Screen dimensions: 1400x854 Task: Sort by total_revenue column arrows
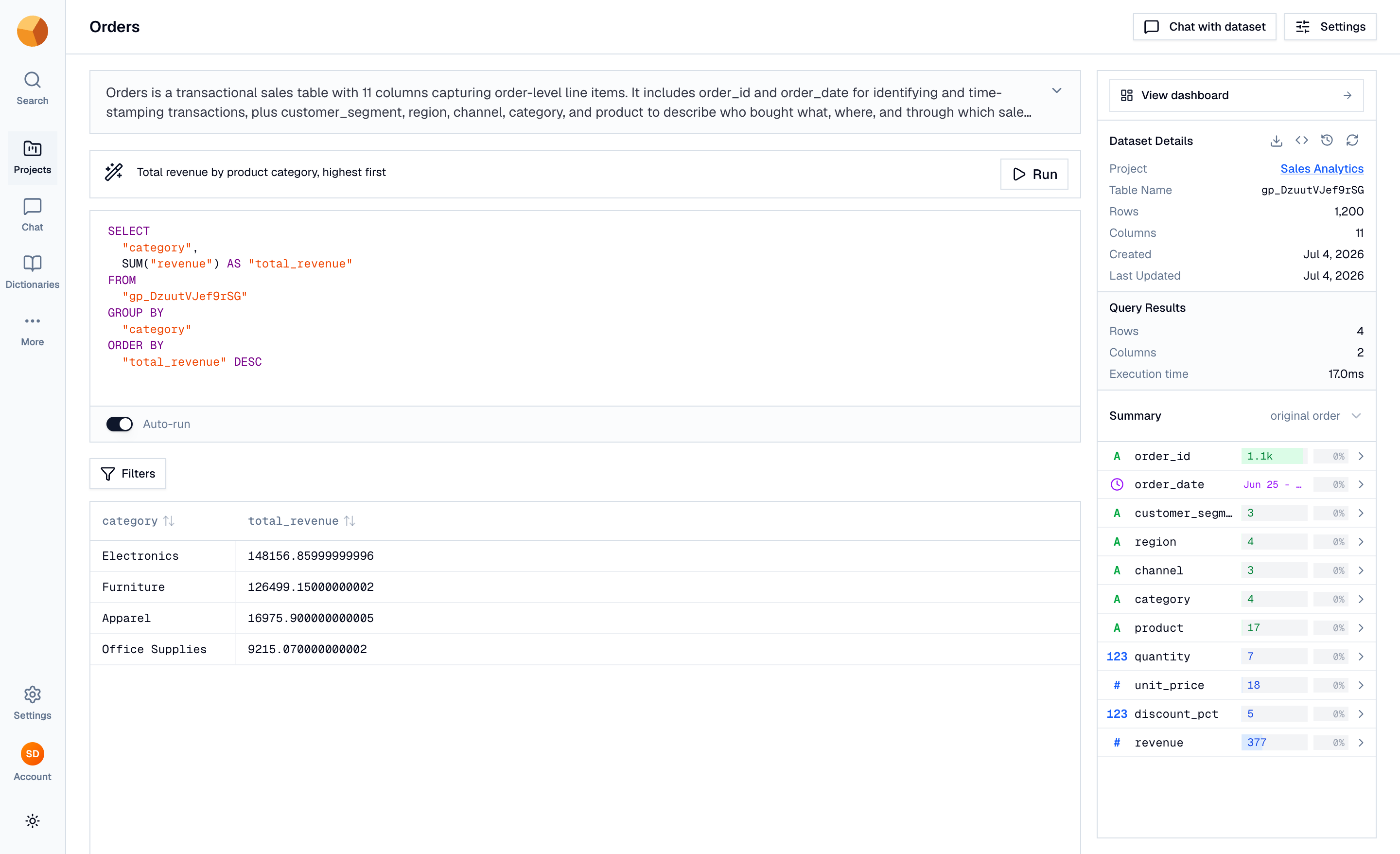(350, 521)
